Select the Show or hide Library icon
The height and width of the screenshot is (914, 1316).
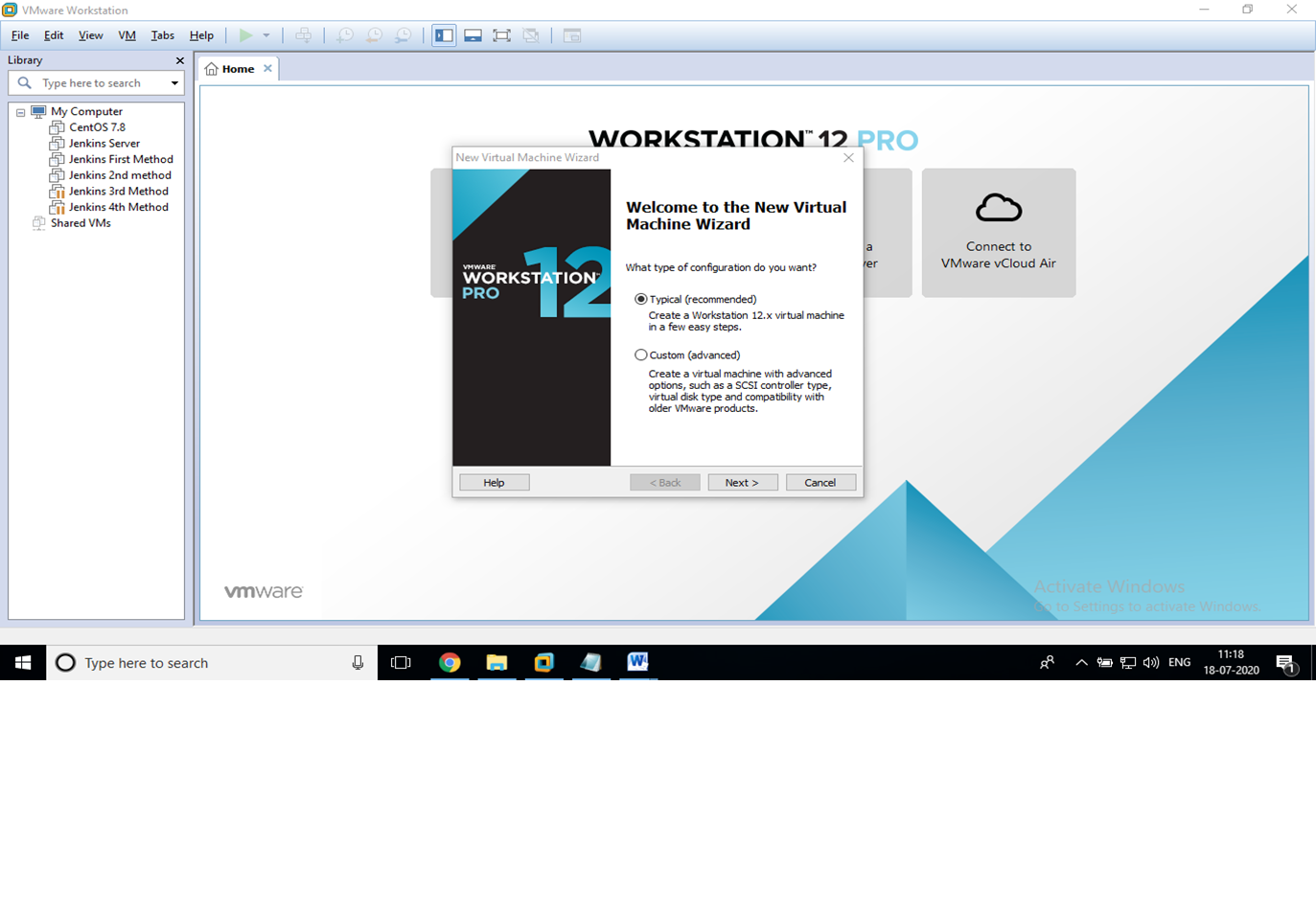[x=443, y=34]
